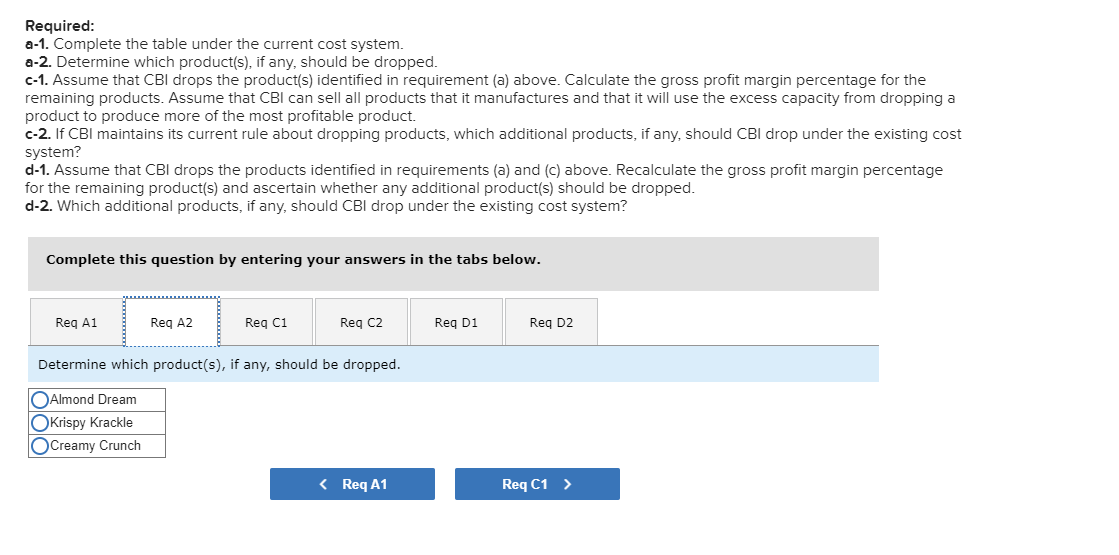Click the Determine which product(s) instruction bar
1119x555 pixels.
point(453,364)
